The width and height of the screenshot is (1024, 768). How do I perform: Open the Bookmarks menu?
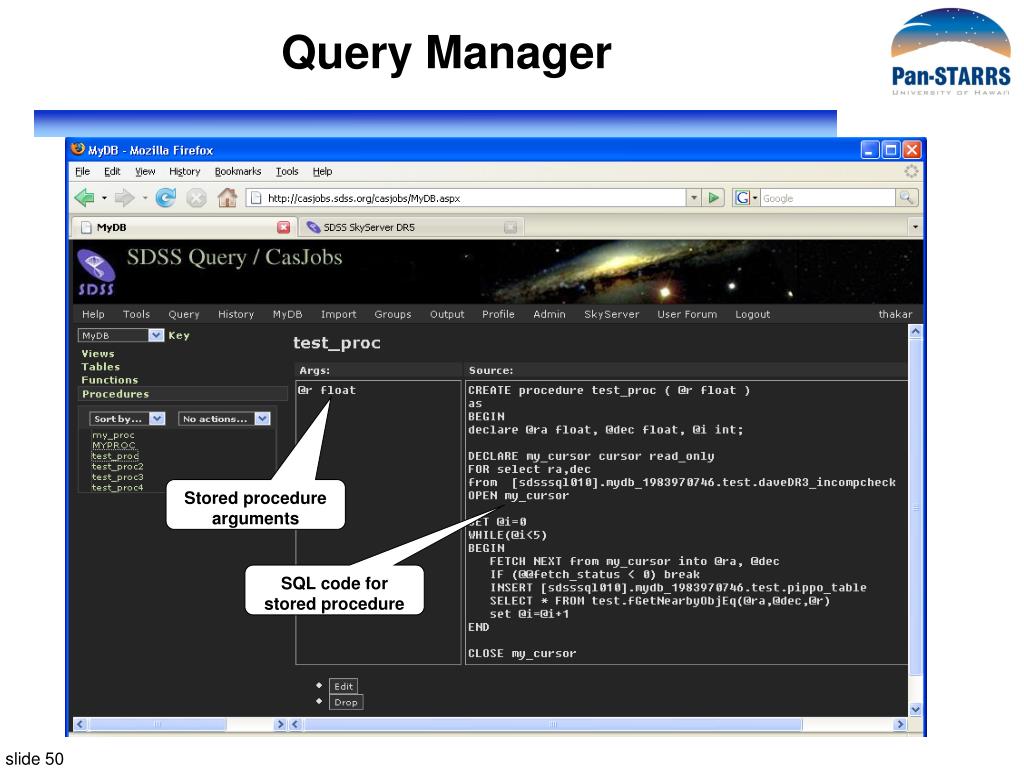point(238,171)
